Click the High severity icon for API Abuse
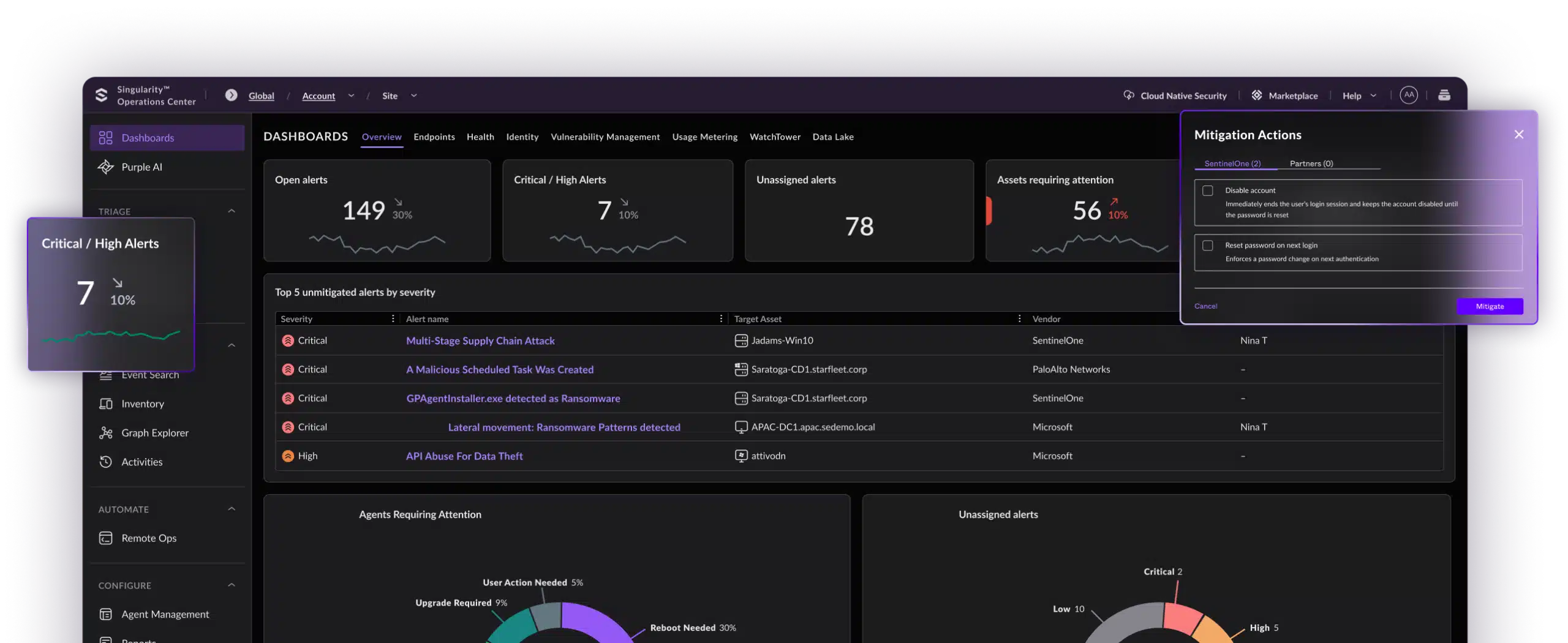The height and width of the screenshot is (643, 1568). (x=288, y=456)
